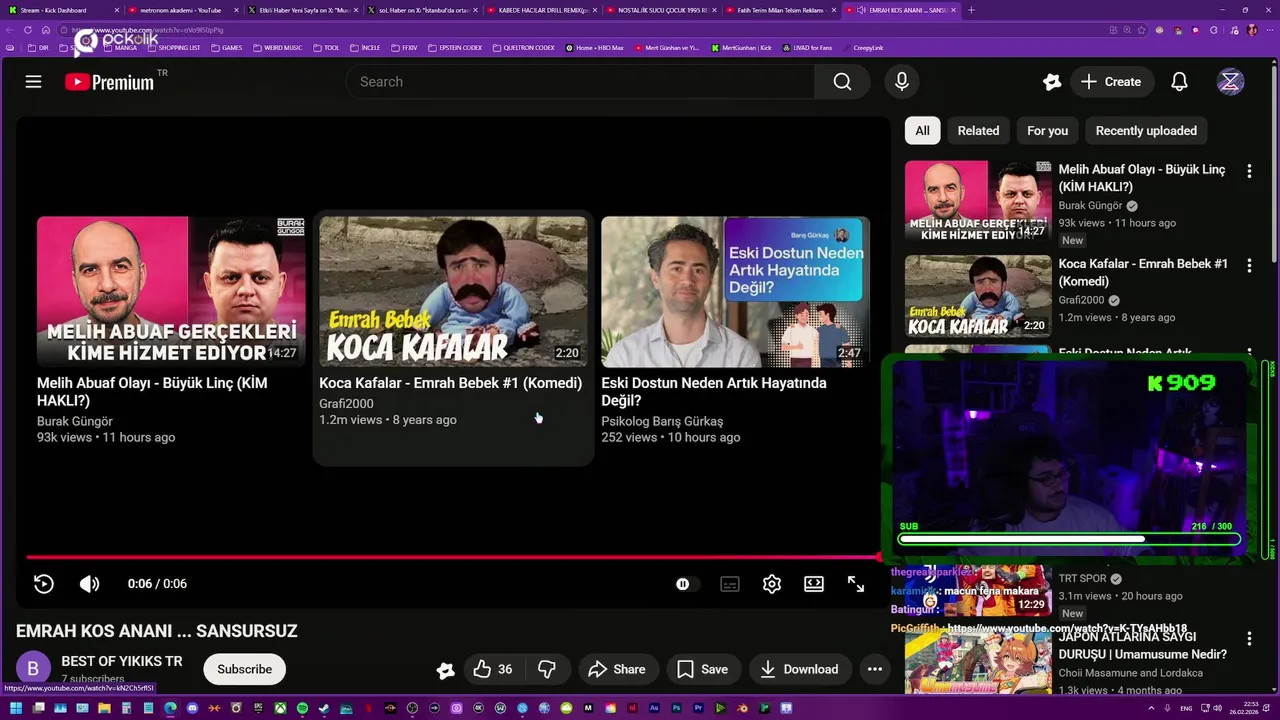
Task: Open options menu for JAPON ATLARINA sidebar video
Action: click(1249, 638)
